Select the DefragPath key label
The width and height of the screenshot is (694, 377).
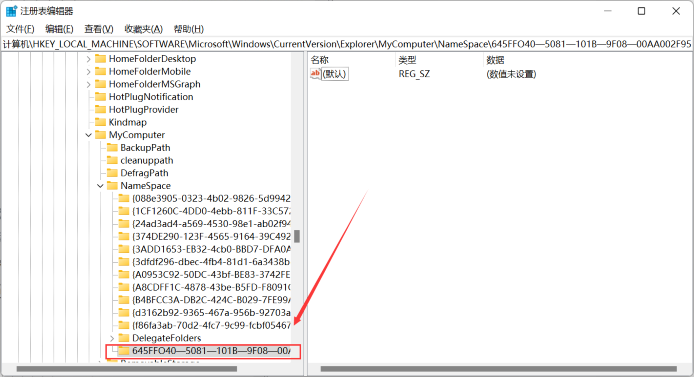click(x=144, y=173)
